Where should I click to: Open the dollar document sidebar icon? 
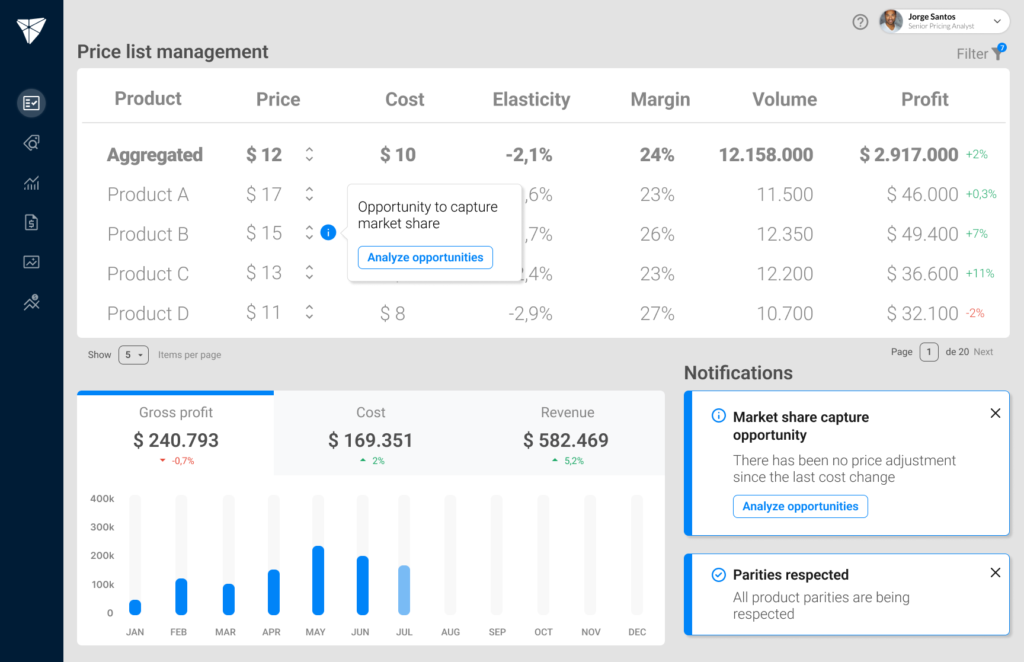point(31,223)
